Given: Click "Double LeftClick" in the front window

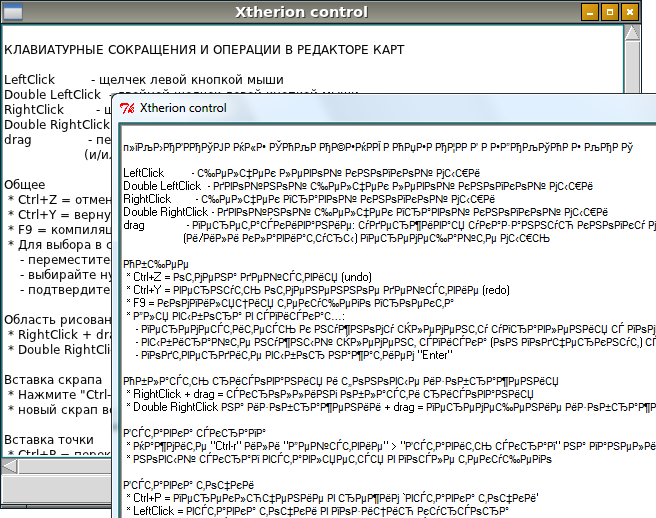Looking at the screenshot, I should pyautogui.click(x=162, y=186).
